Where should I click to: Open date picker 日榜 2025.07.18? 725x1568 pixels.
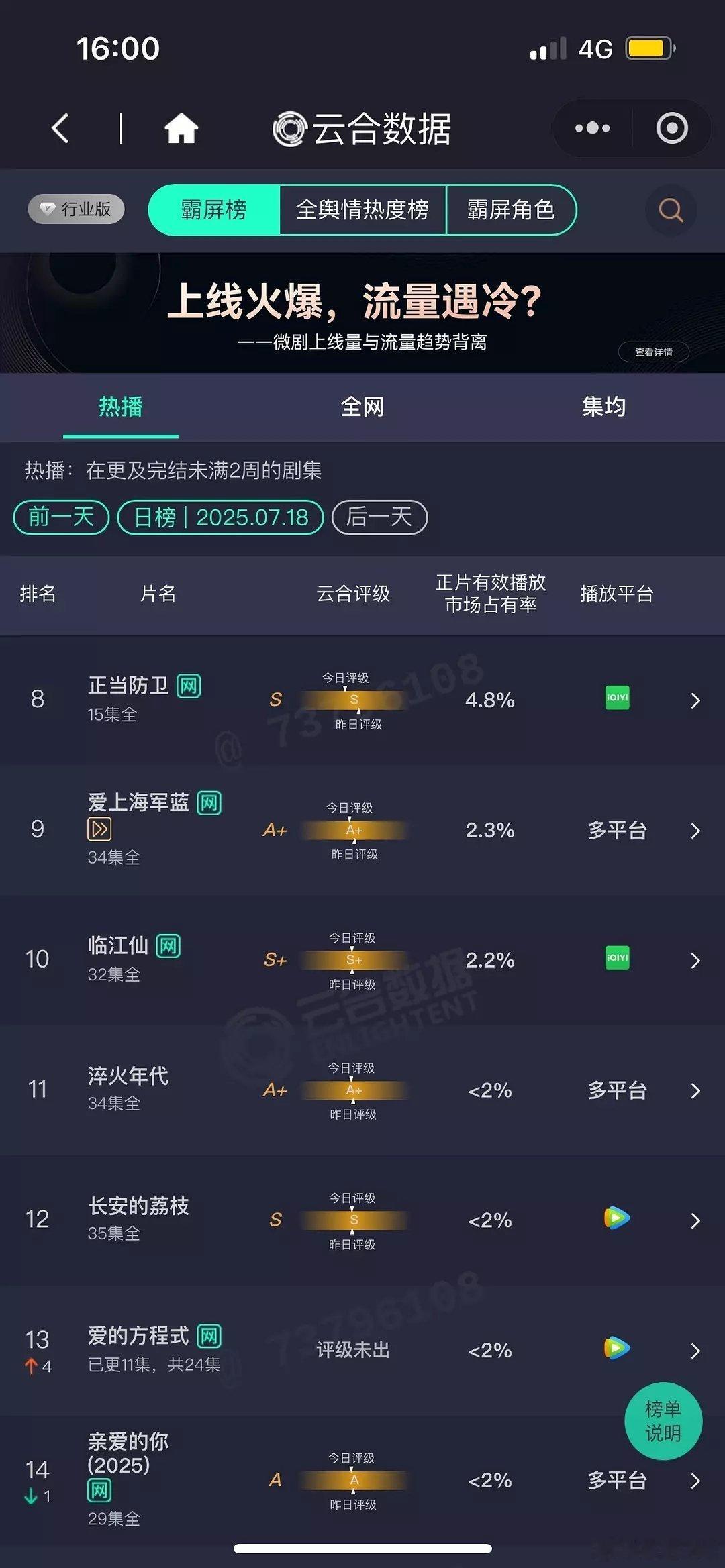[x=221, y=517]
